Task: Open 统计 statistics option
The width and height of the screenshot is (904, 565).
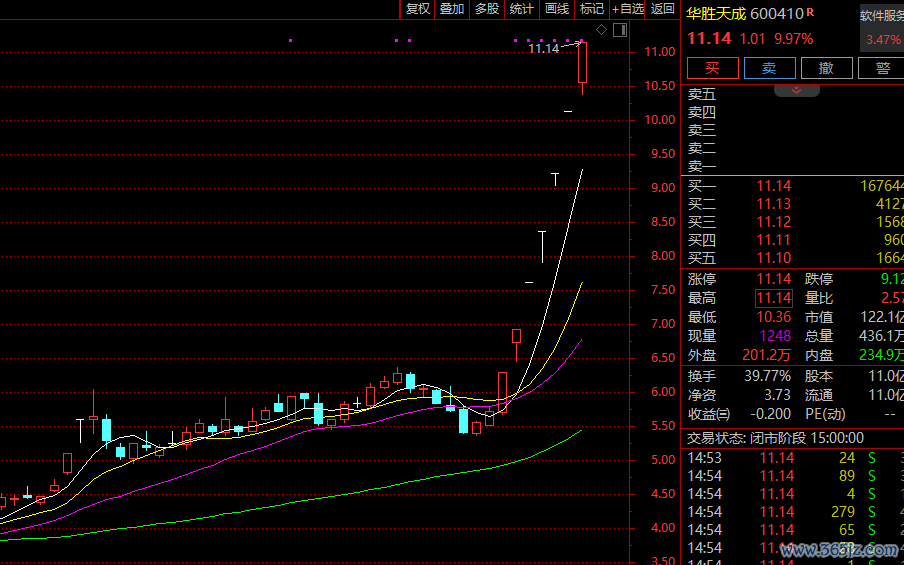Action: coord(522,9)
